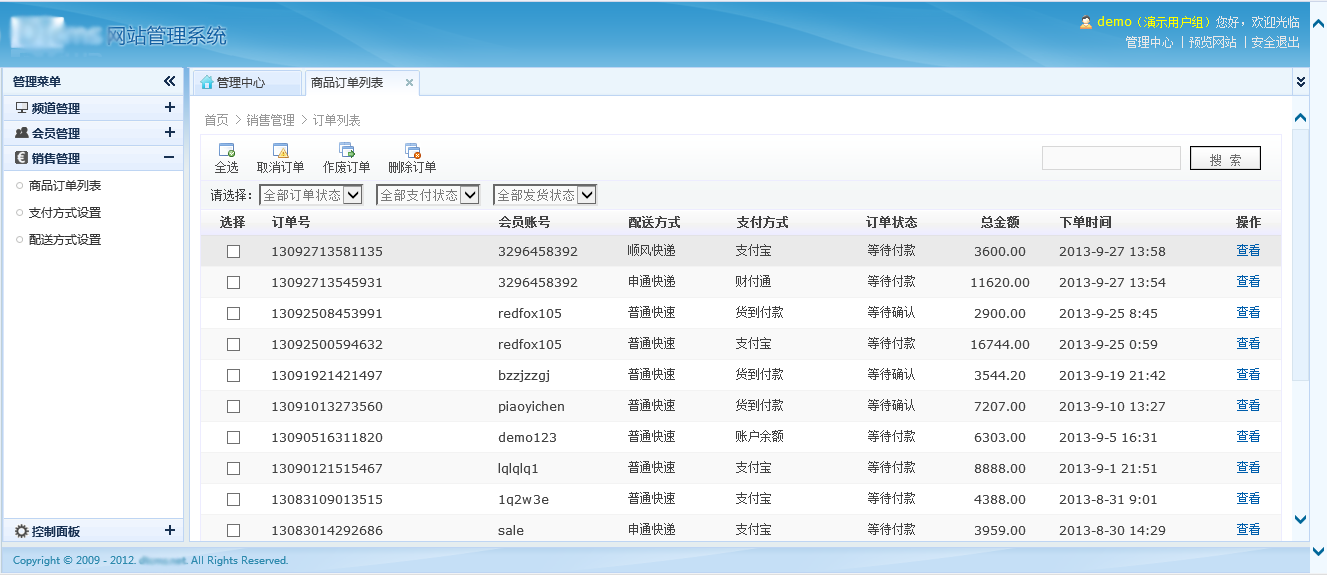Screen dimensions: 1327x575
Task: Click the 删除订单 delete order icon
Action: click(413, 150)
